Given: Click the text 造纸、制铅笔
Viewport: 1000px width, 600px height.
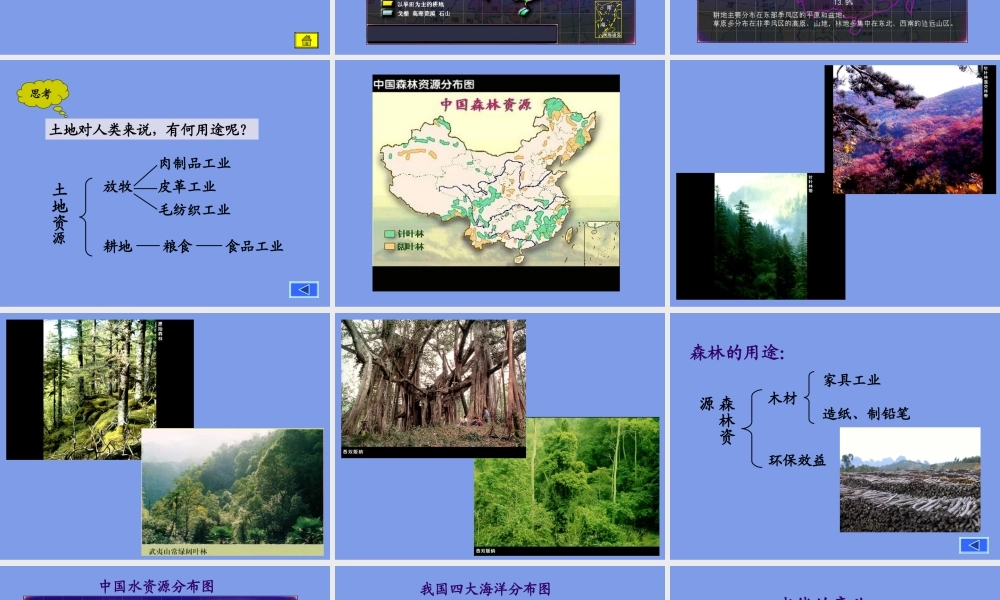Looking at the screenshot, I should 866,414.
